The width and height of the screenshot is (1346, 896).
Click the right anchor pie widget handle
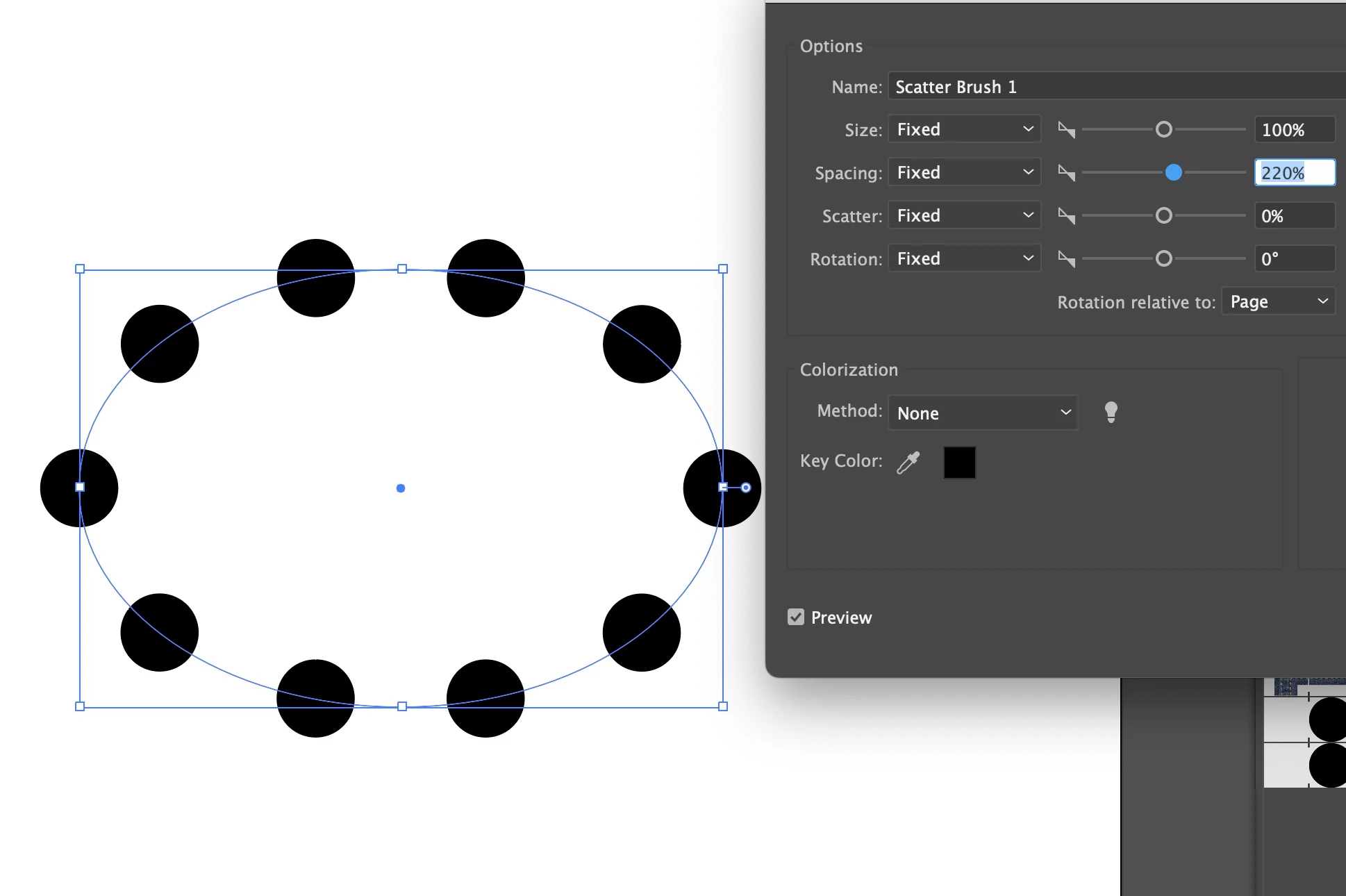click(x=746, y=488)
